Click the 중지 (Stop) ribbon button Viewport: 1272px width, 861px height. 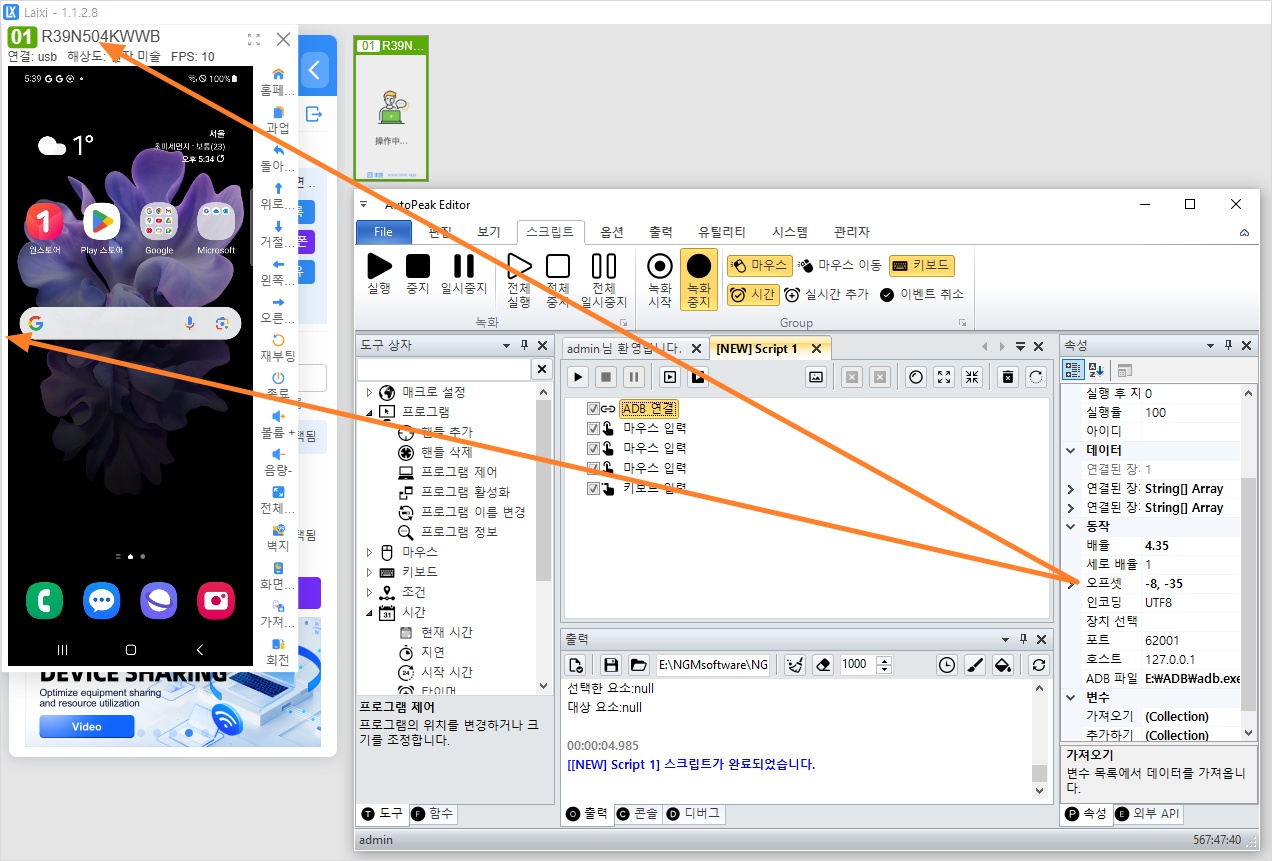[418, 274]
